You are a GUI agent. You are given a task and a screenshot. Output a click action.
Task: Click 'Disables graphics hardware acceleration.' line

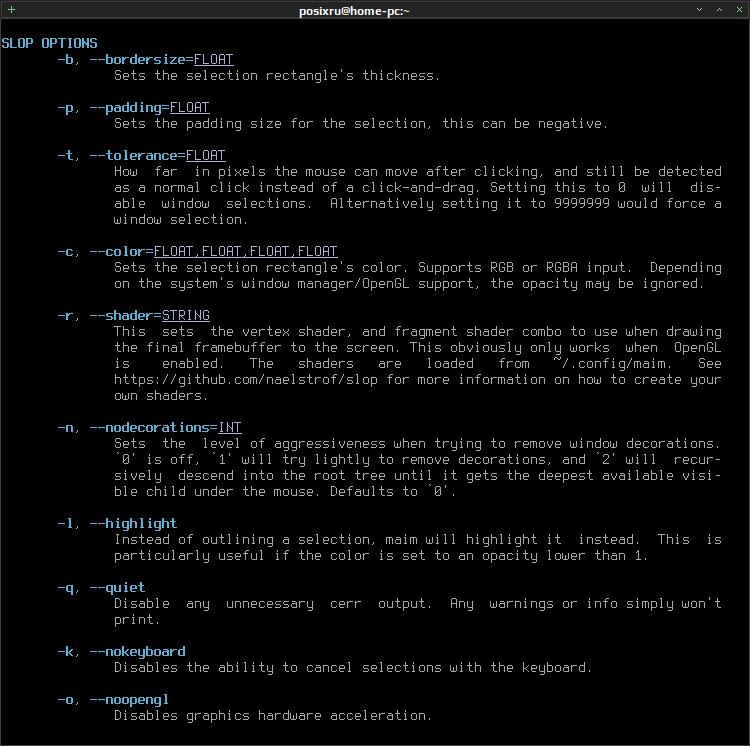click(273, 716)
